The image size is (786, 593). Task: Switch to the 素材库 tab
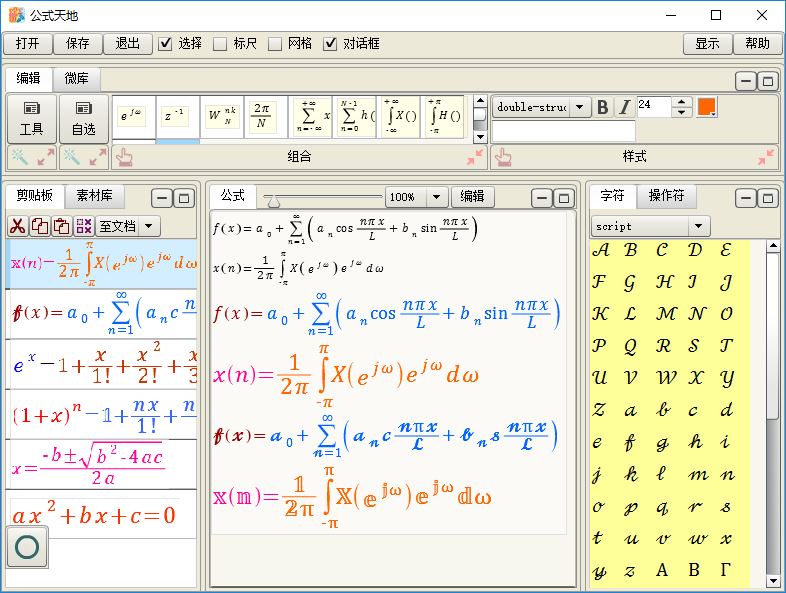point(94,195)
